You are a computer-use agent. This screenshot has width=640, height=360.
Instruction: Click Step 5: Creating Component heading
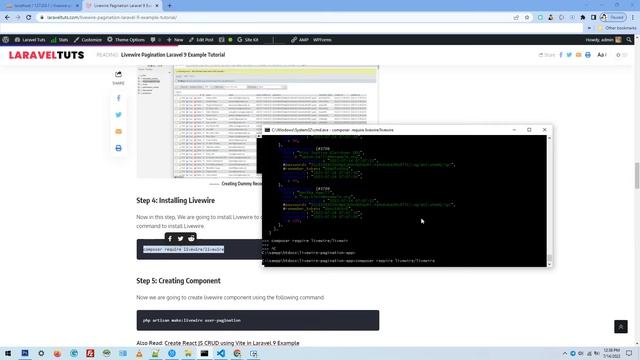point(178,281)
